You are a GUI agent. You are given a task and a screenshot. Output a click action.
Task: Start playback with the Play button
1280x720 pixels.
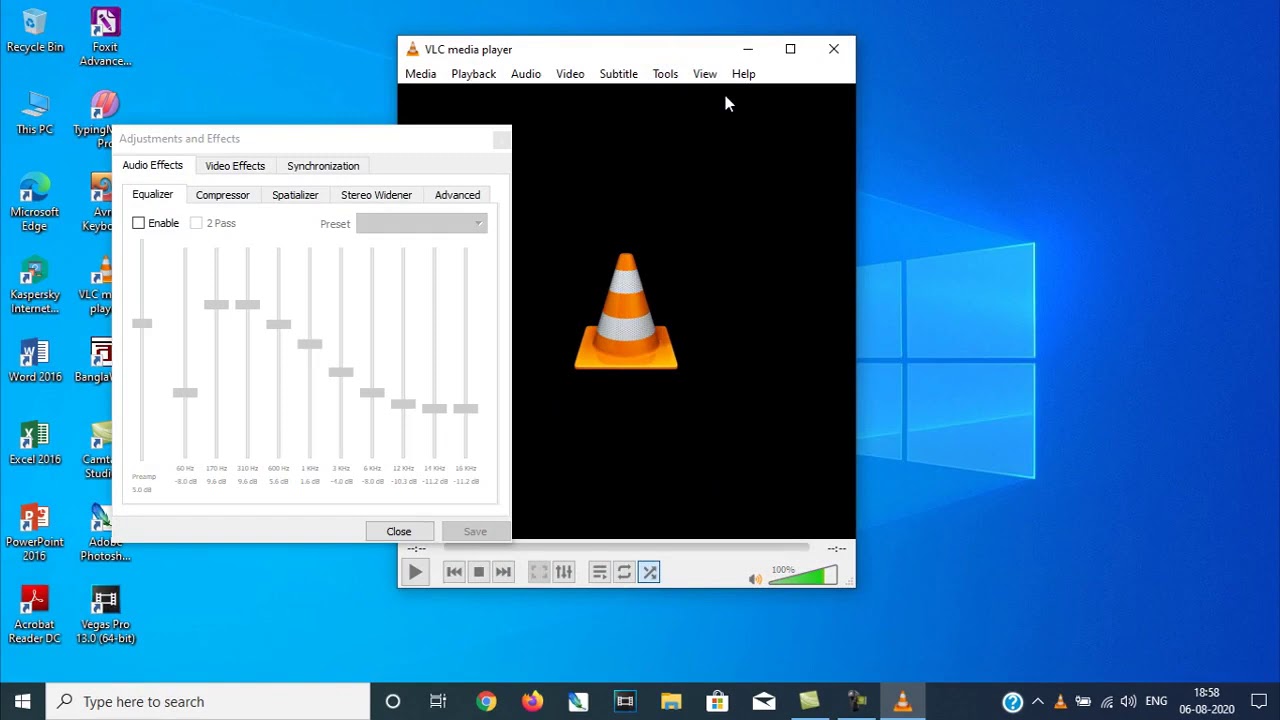pyautogui.click(x=415, y=572)
